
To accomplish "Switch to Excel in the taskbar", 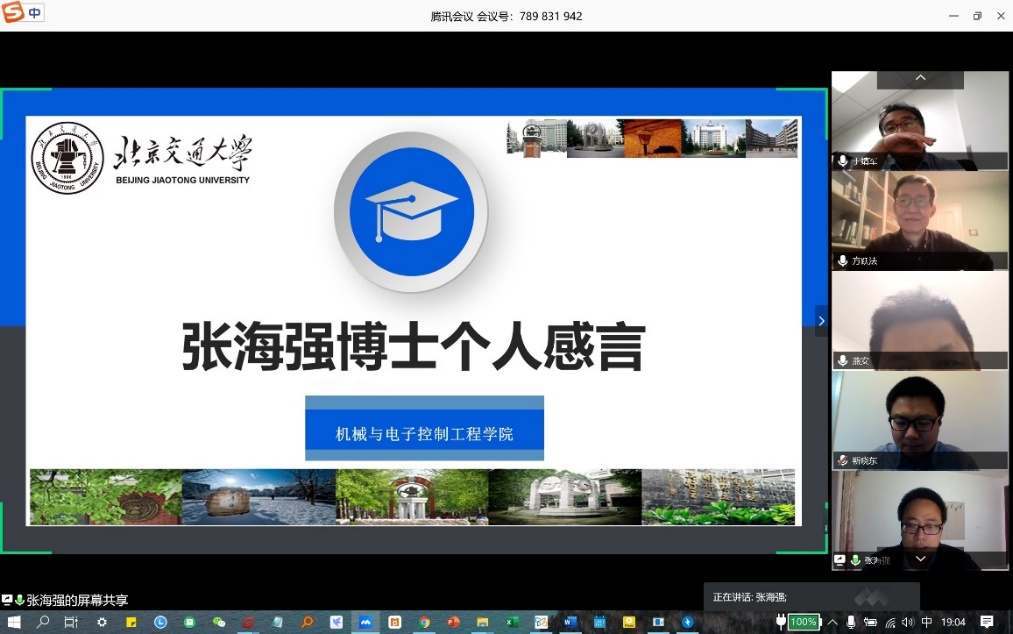I will click(512, 622).
